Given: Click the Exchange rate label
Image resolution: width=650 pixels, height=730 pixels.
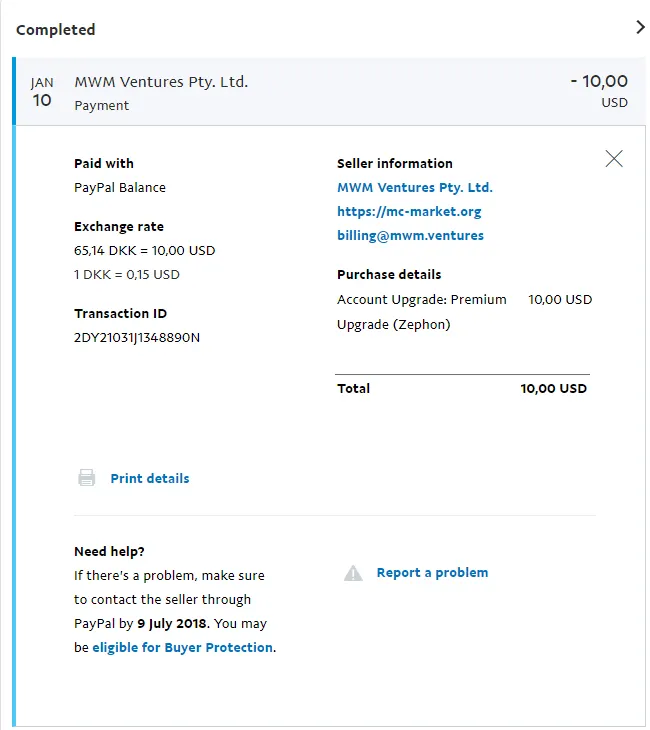Looking at the screenshot, I should coord(119,227).
